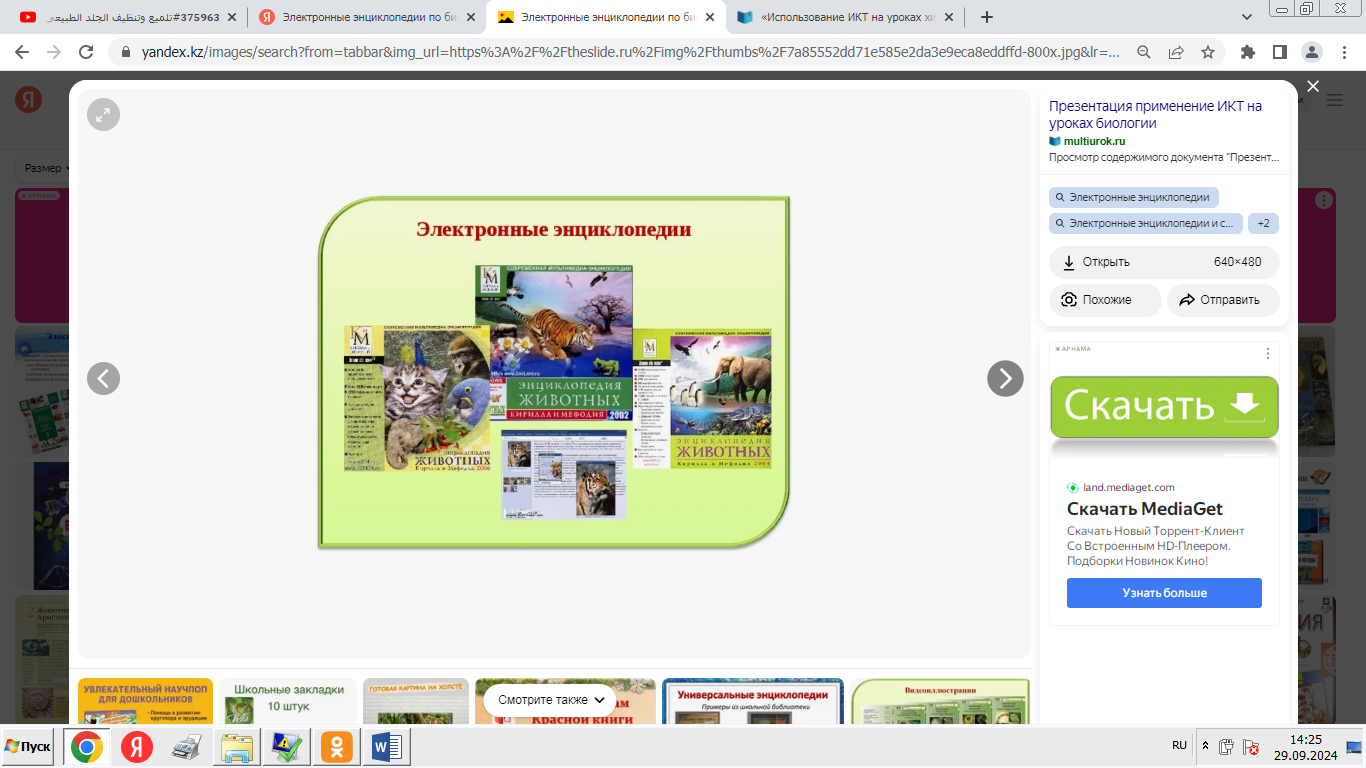1366x768 pixels.
Task: Open File Explorer from the taskbar
Action: click(x=238, y=747)
